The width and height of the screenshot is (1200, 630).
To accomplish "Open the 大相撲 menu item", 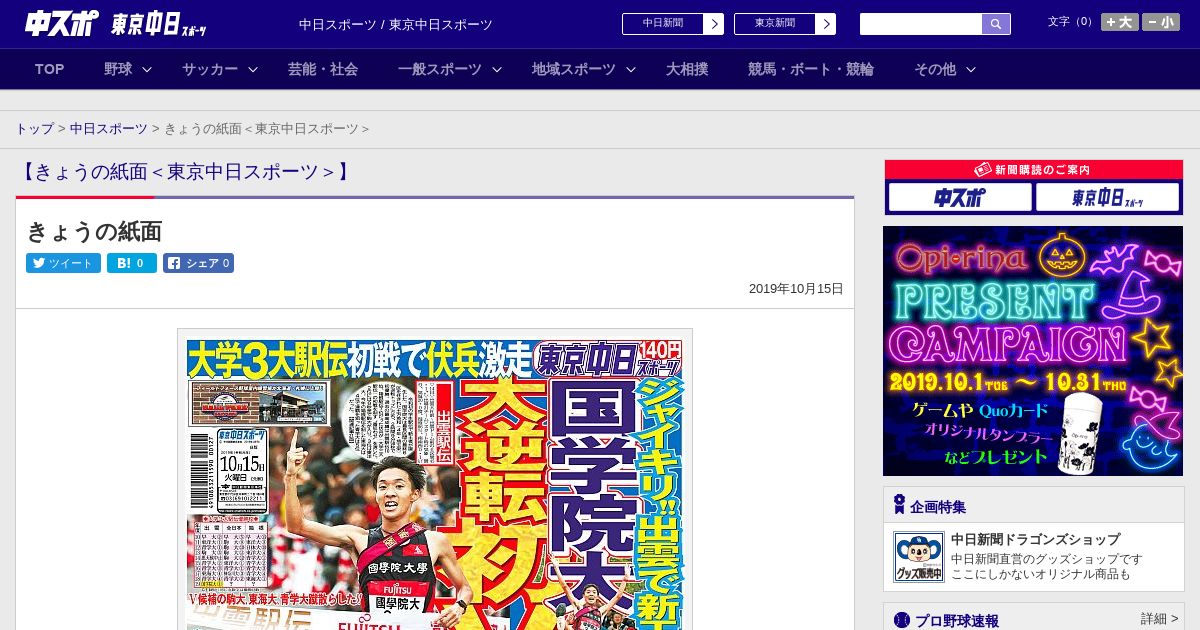I will point(687,69).
